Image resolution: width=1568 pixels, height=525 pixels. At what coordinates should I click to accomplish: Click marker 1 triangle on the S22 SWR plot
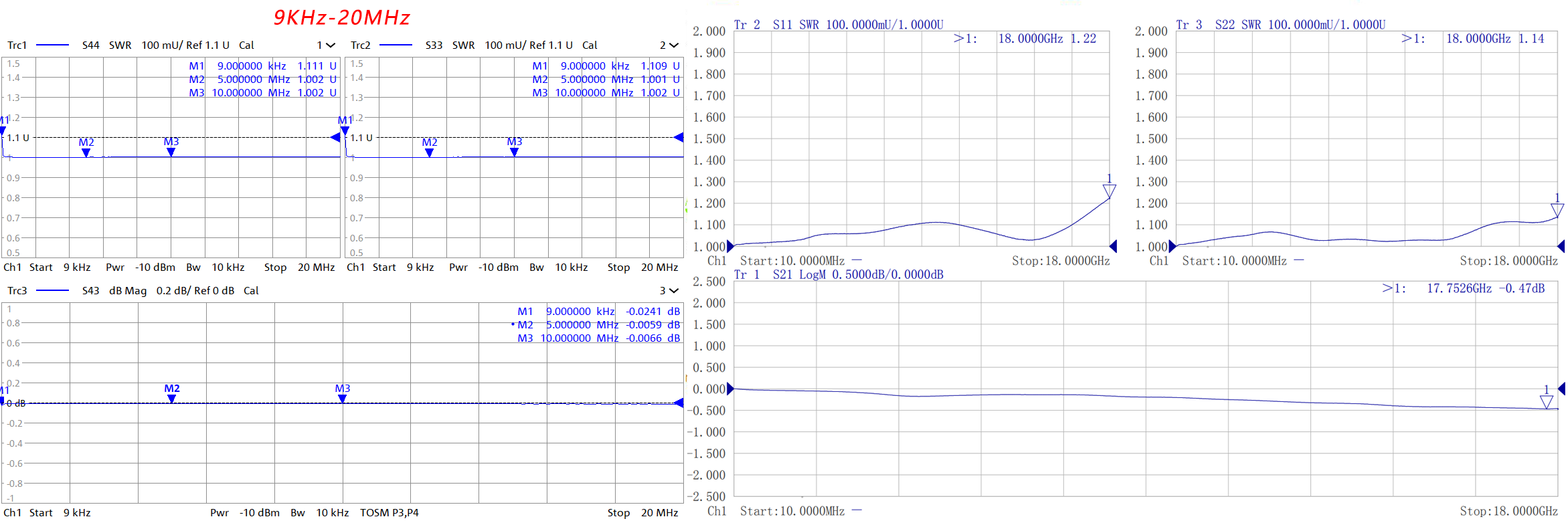pos(1557,210)
